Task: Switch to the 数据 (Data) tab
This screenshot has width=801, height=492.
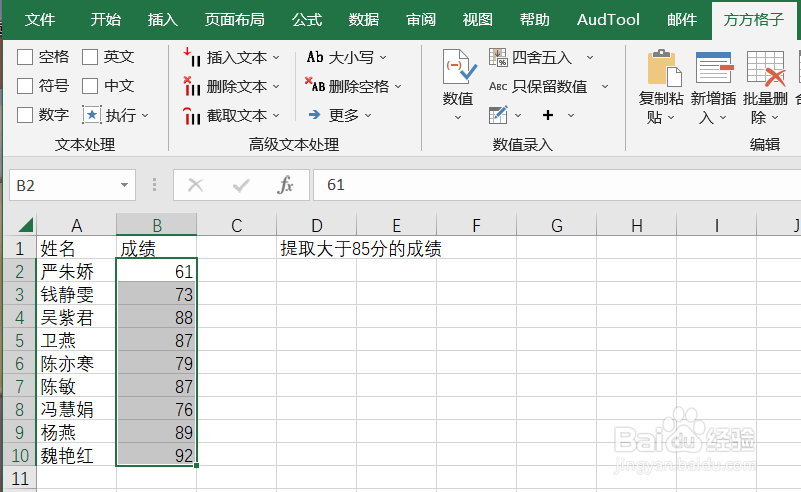Action: click(364, 20)
